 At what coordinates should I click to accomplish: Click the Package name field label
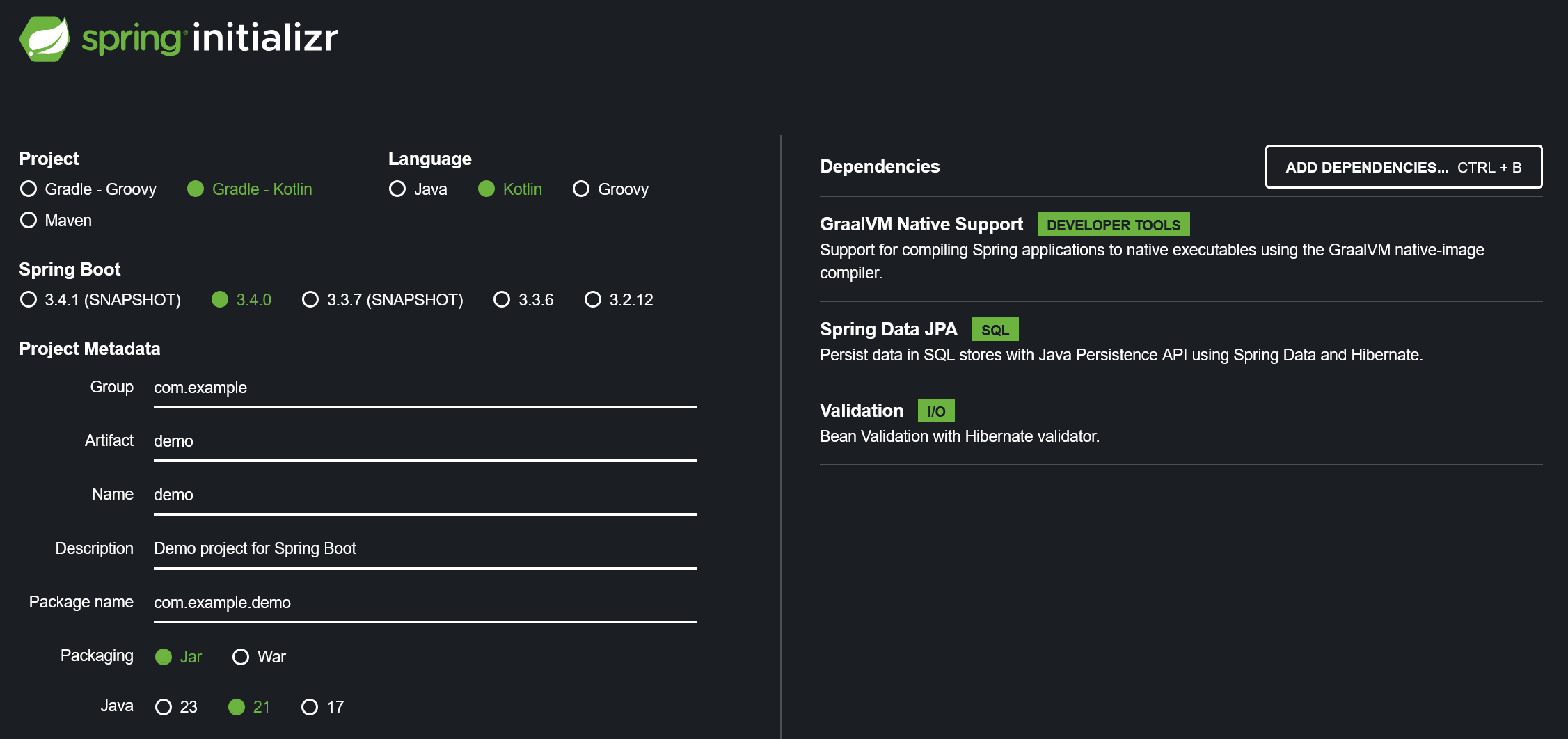coord(81,603)
